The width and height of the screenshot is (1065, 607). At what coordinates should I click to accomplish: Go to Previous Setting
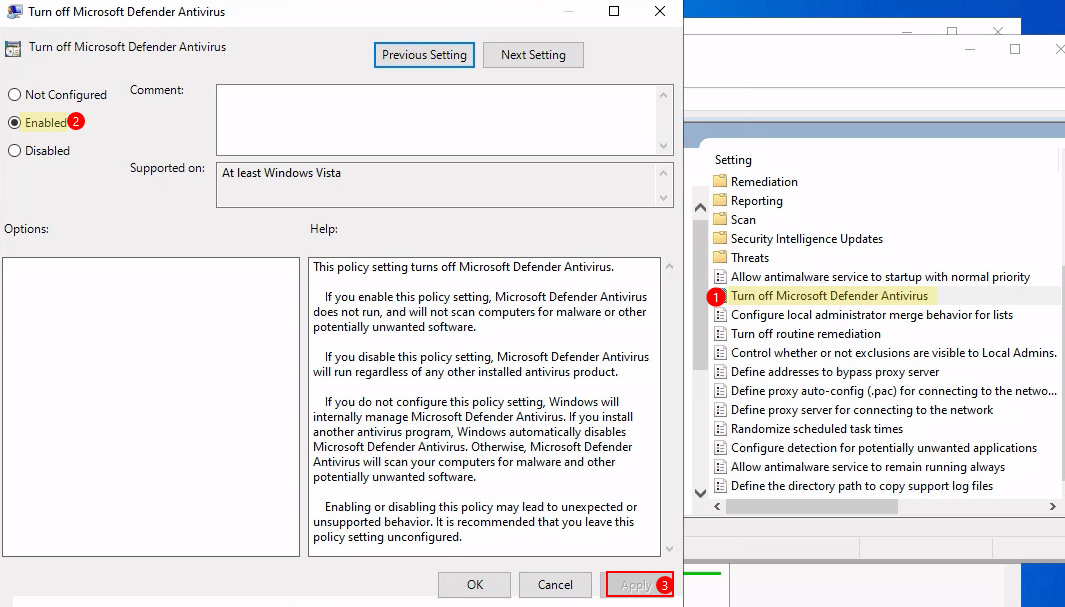click(x=425, y=55)
